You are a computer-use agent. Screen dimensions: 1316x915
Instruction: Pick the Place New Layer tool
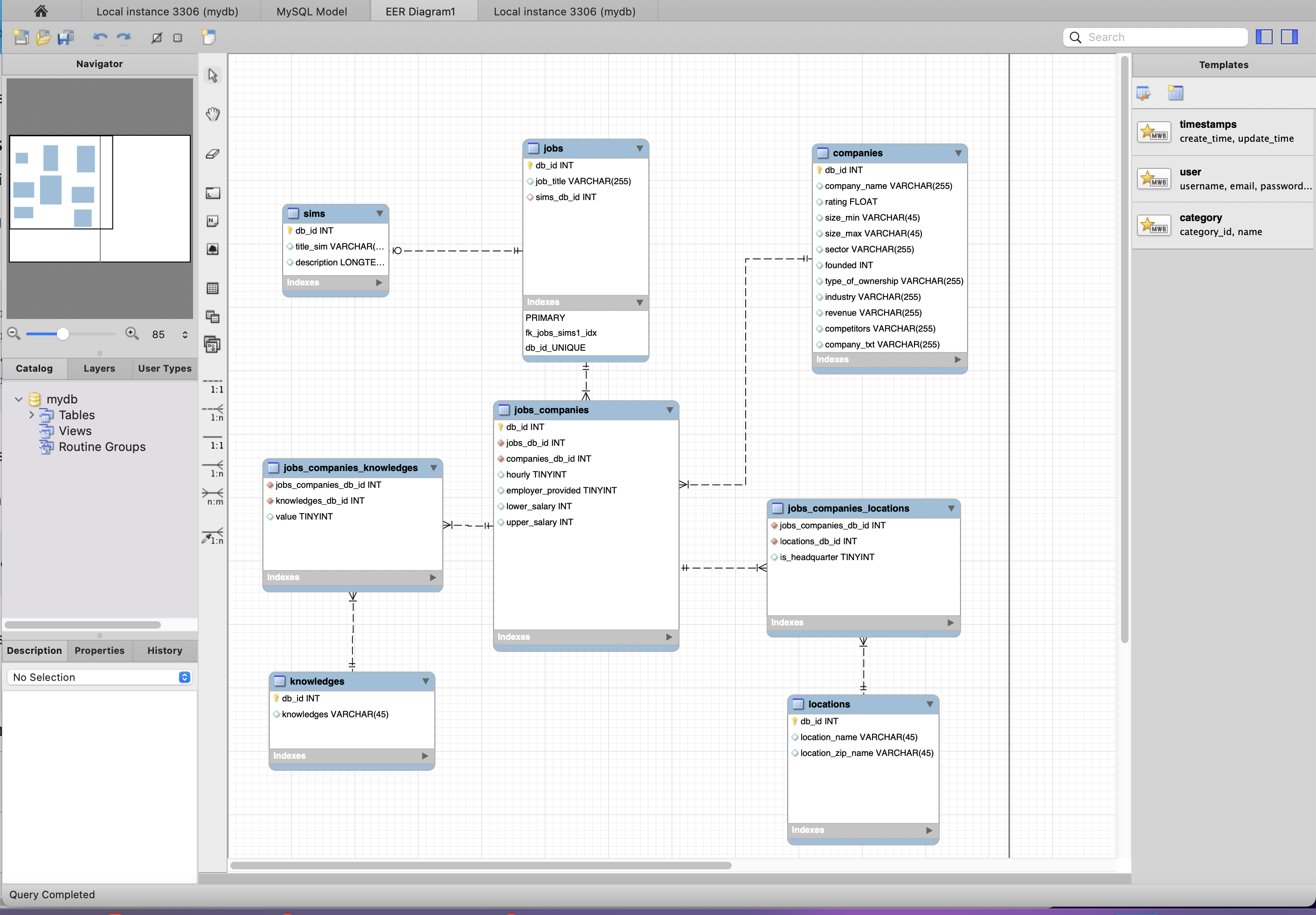coord(212,193)
